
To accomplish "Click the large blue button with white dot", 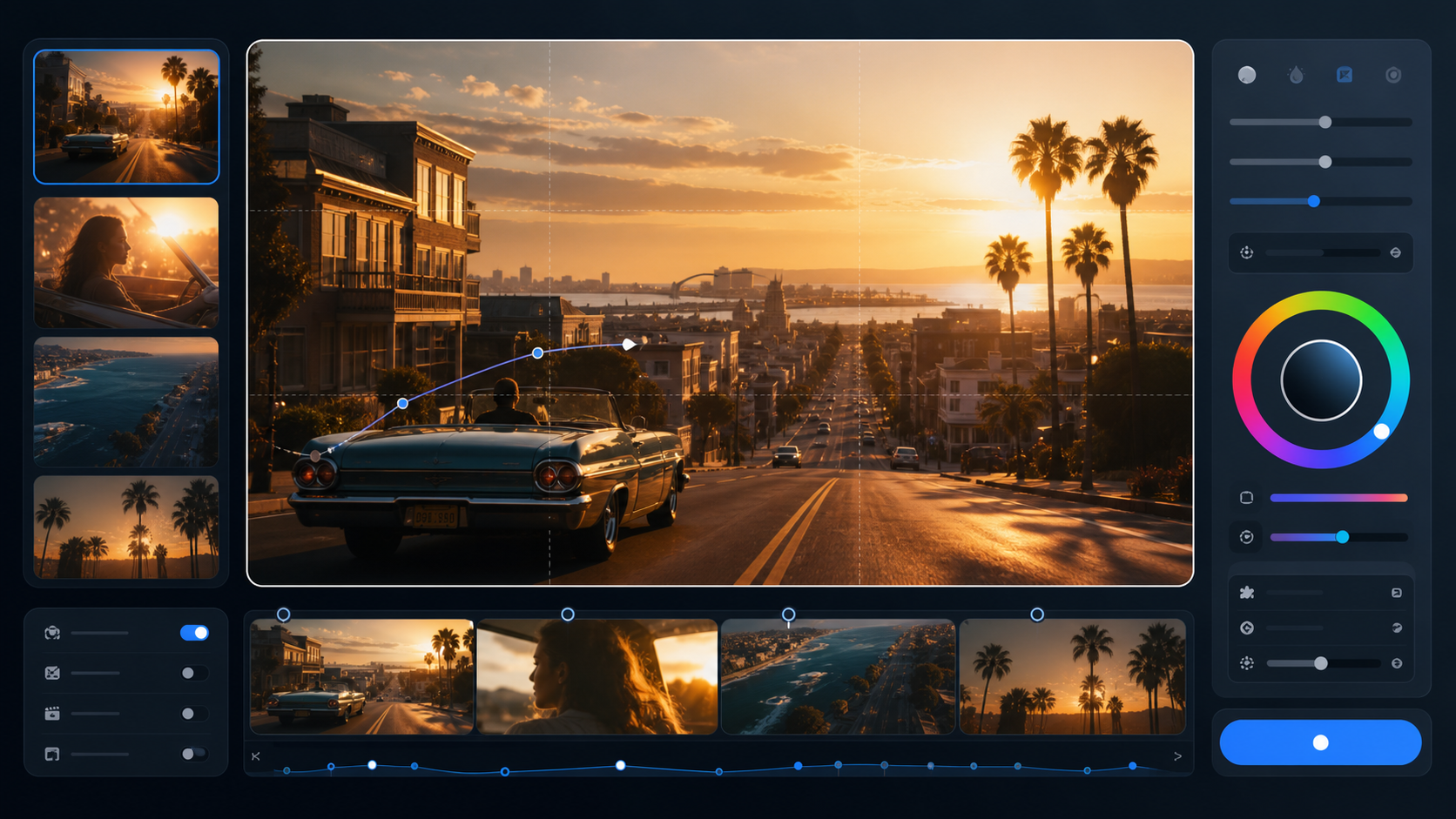I will pos(1320,742).
